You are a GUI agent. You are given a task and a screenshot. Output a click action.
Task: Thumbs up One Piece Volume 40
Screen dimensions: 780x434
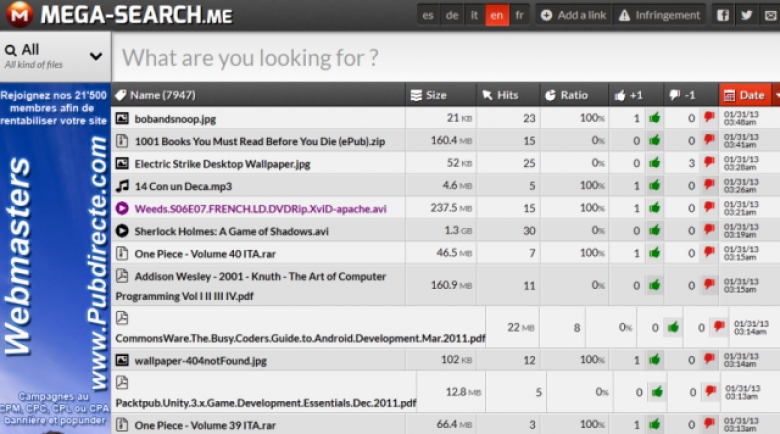coord(654,253)
